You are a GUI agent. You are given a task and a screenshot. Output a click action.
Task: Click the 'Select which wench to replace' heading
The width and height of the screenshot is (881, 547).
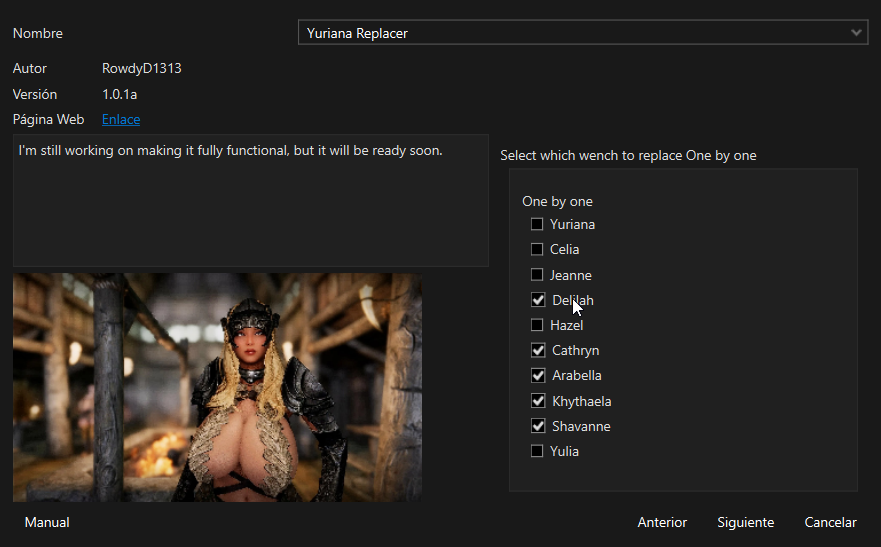pyautogui.click(x=628, y=156)
